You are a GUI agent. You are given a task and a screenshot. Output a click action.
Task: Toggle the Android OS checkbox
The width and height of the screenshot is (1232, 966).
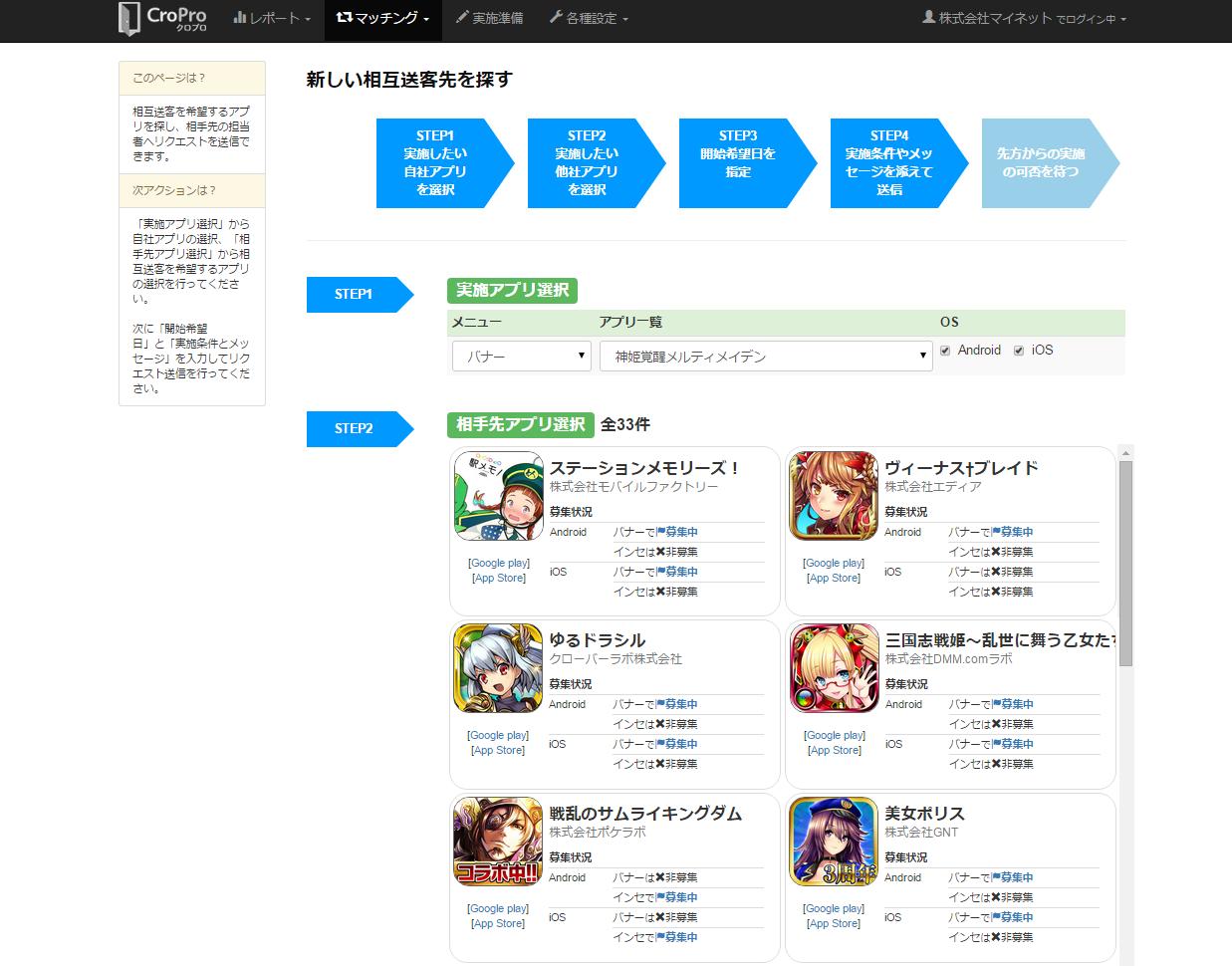coord(945,351)
